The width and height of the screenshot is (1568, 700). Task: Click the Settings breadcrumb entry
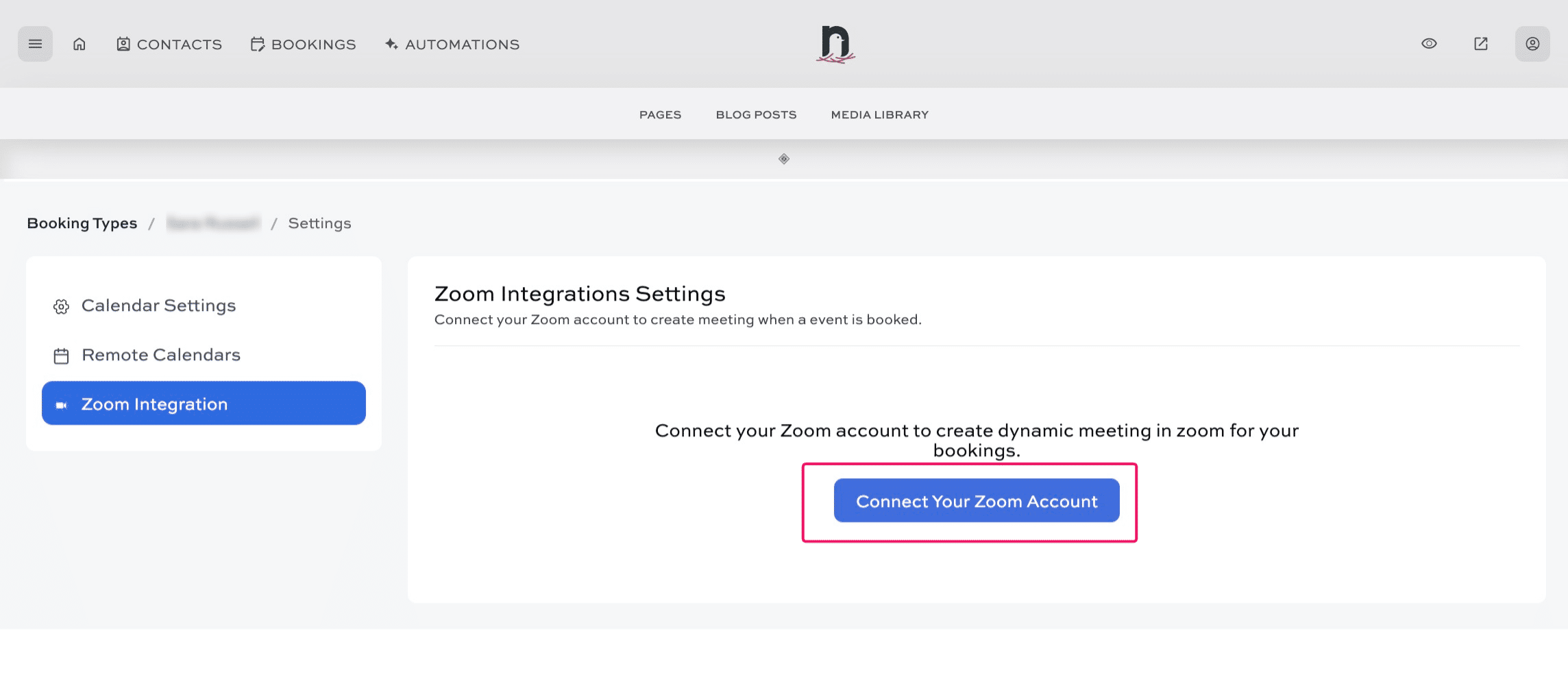(x=319, y=223)
